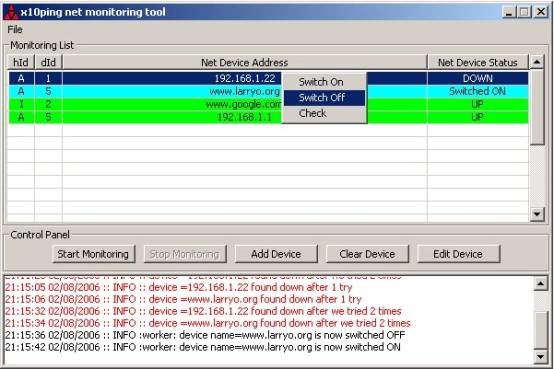The image size is (554, 369).
Task: Select the 192.168.1.22 device address cell
Action: [x=244, y=78]
